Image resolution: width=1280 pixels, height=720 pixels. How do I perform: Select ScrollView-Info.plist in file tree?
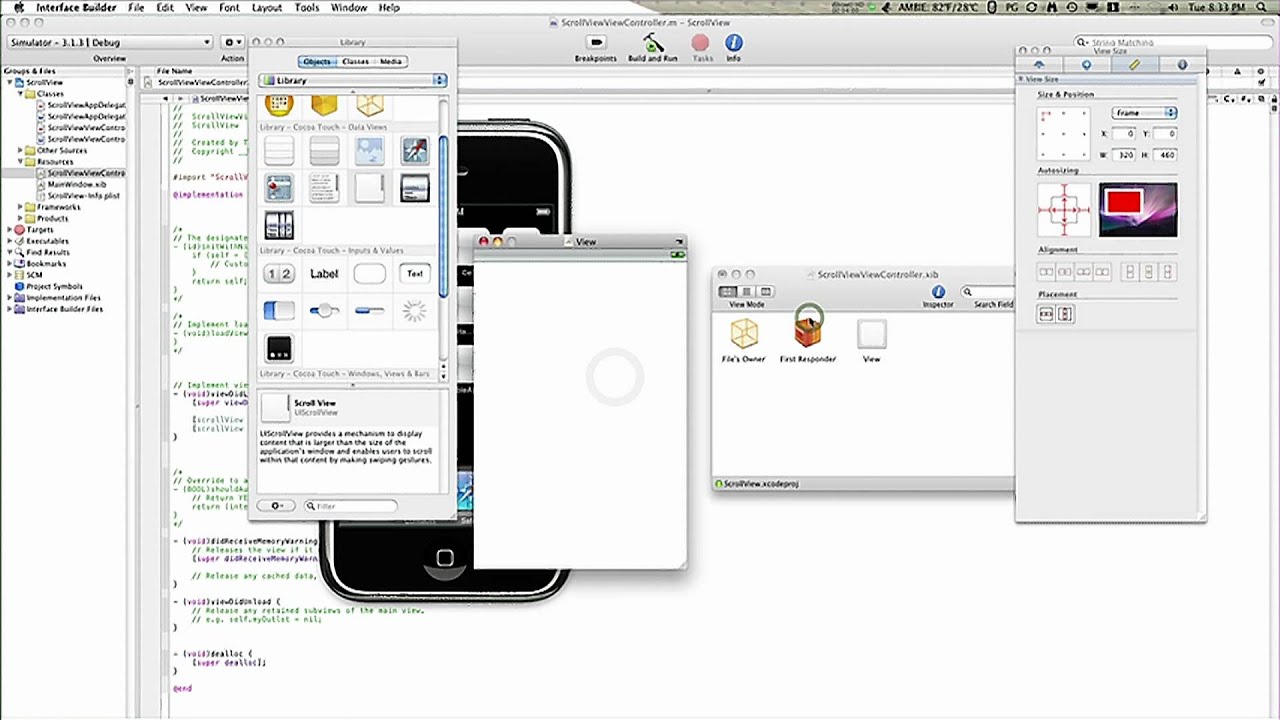(x=83, y=196)
